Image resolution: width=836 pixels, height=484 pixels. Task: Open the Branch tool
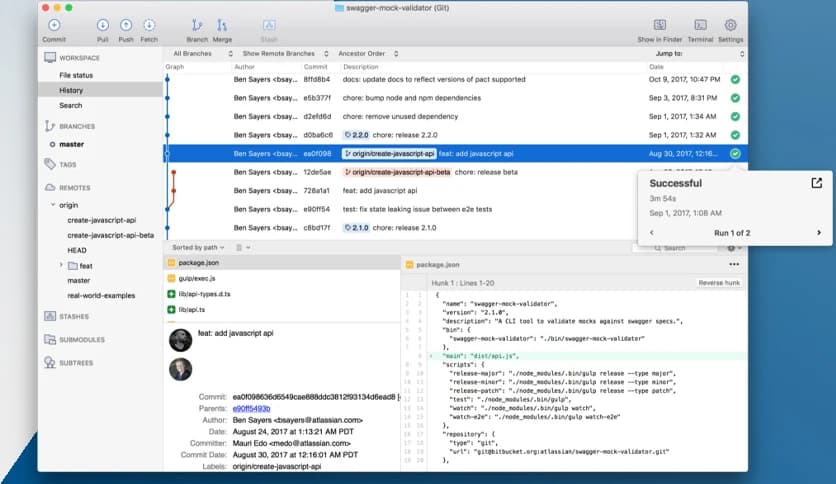pyautogui.click(x=197, y=25)
